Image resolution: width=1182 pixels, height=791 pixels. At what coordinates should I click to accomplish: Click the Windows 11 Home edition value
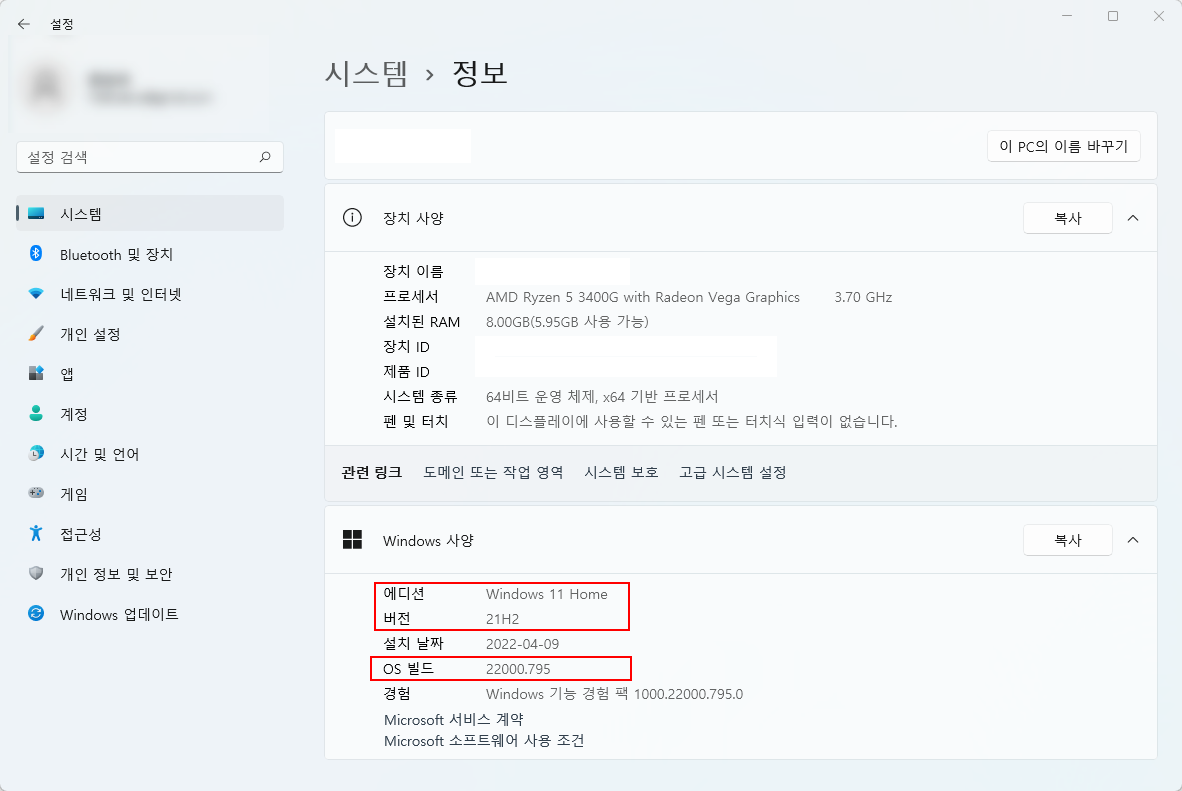coord(547,594)
